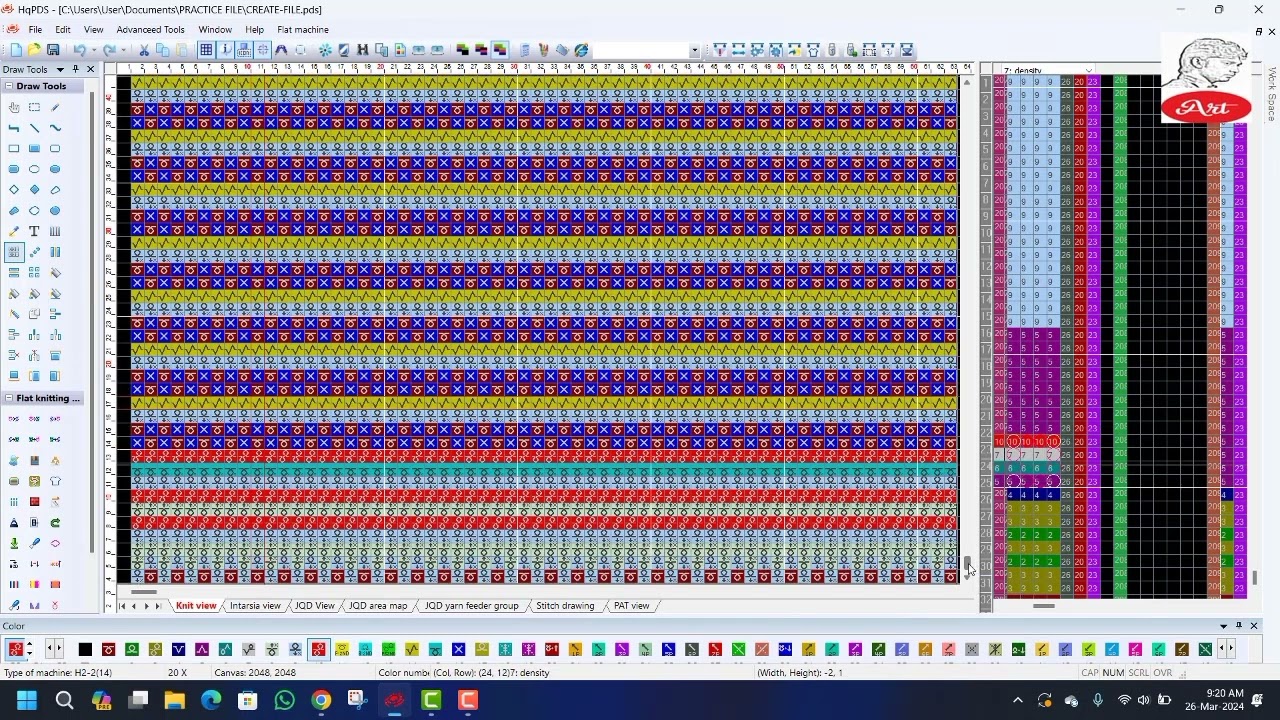The image size is (1280, 720).
Task: Click the Open folder toolbar icon
Action: point(34,50)
